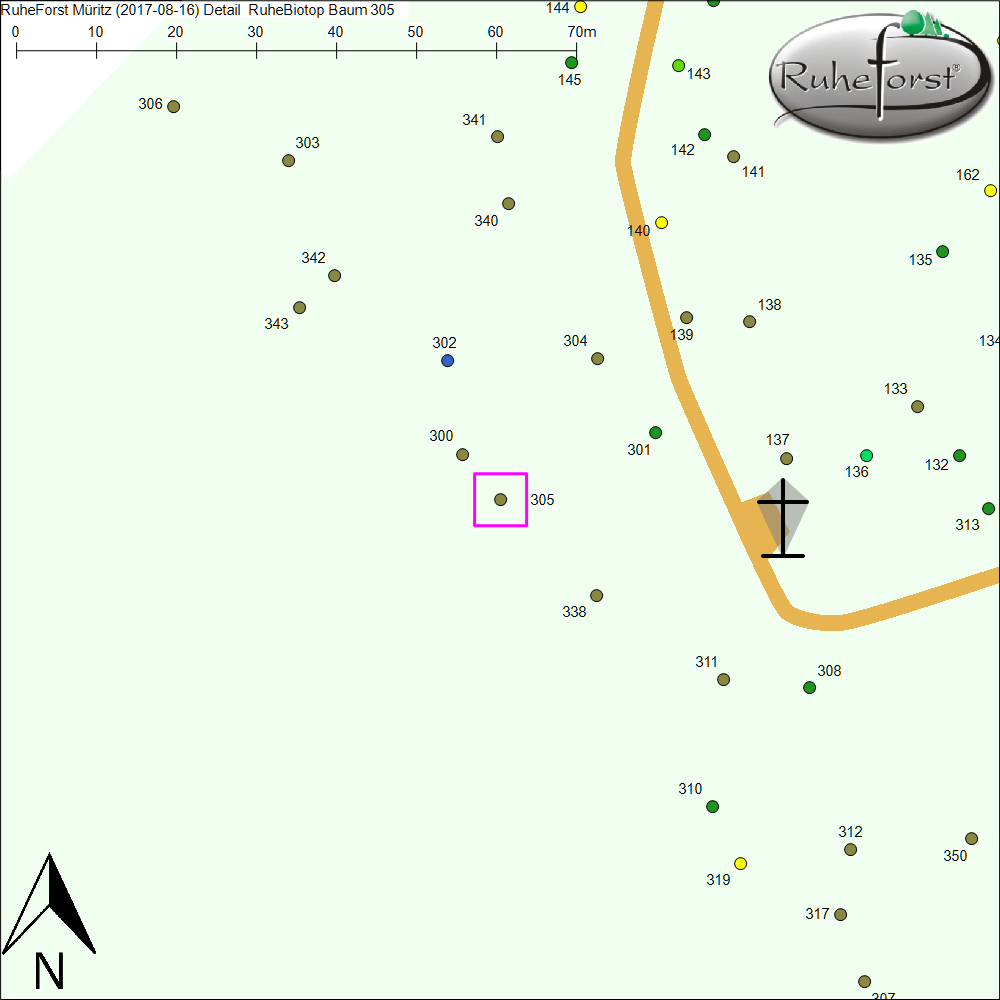Click the green tree marker 301

coord(655,432)
